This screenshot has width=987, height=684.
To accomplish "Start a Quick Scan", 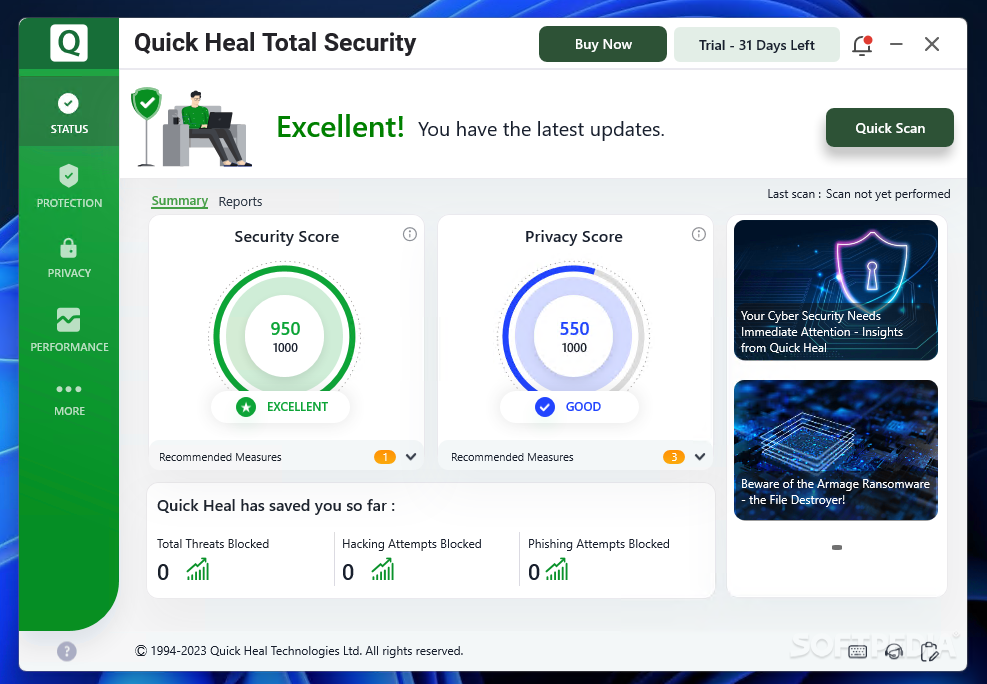I will tap(889, 128).
